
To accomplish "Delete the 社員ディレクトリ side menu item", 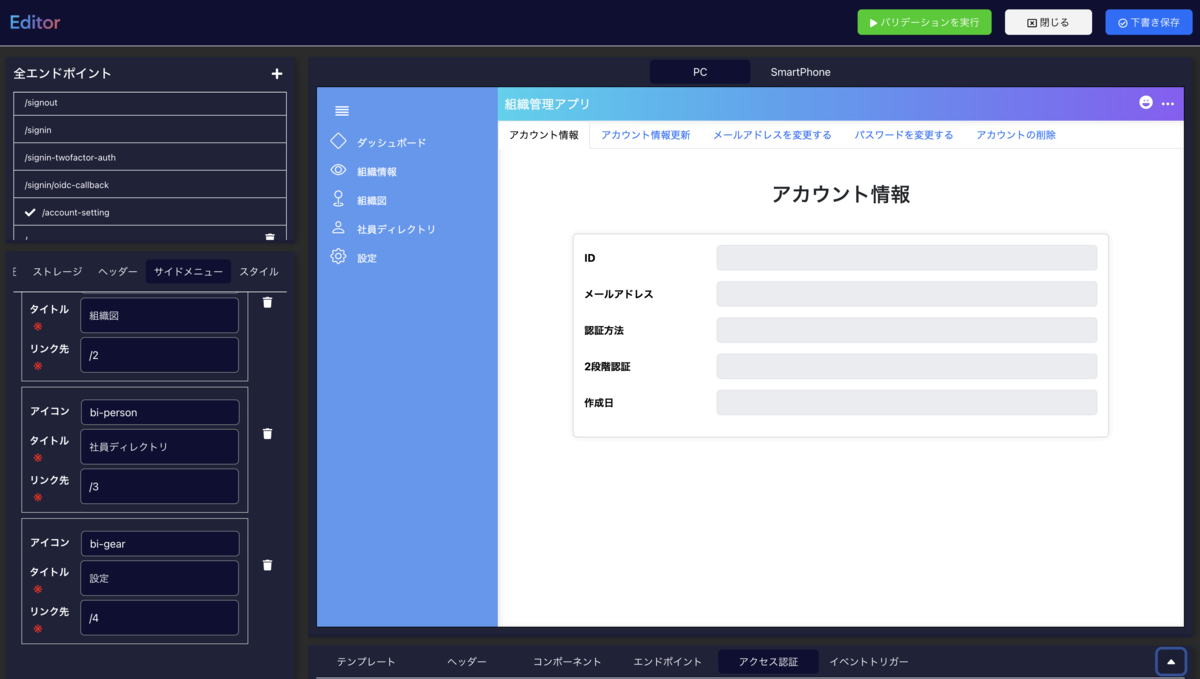I will point(267,434).
